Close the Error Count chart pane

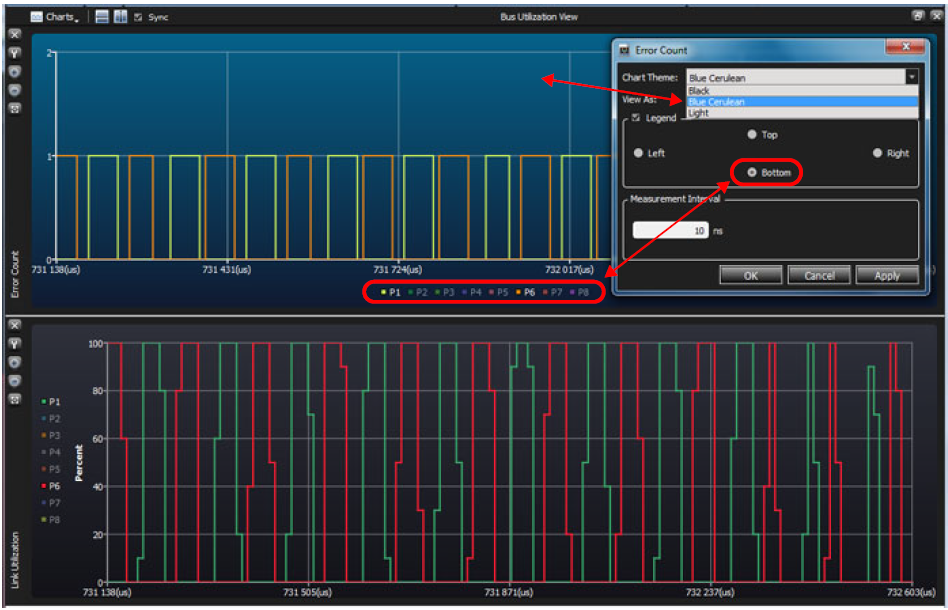[x=15, y=34]
